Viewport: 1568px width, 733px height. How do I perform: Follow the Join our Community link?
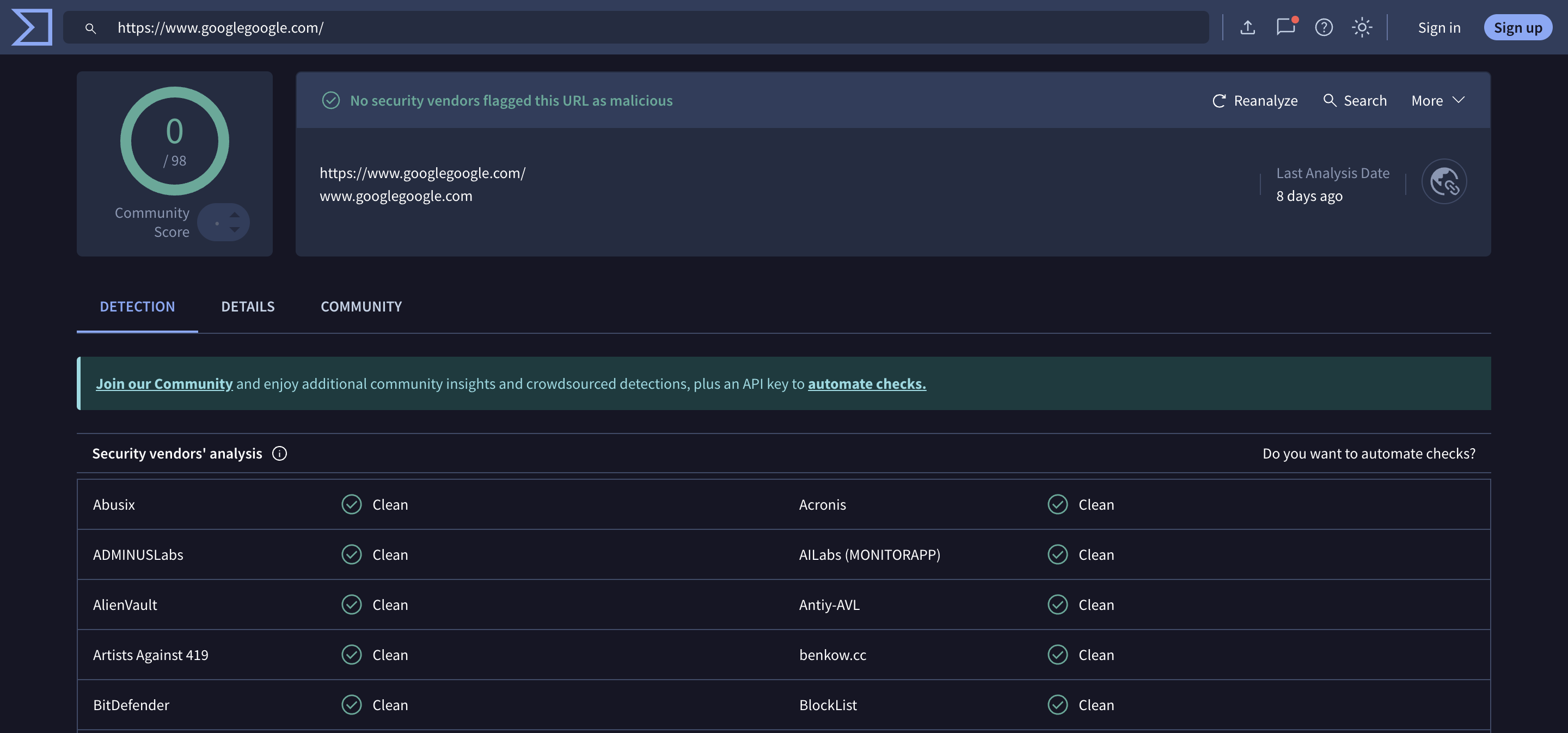coord(164,383)
